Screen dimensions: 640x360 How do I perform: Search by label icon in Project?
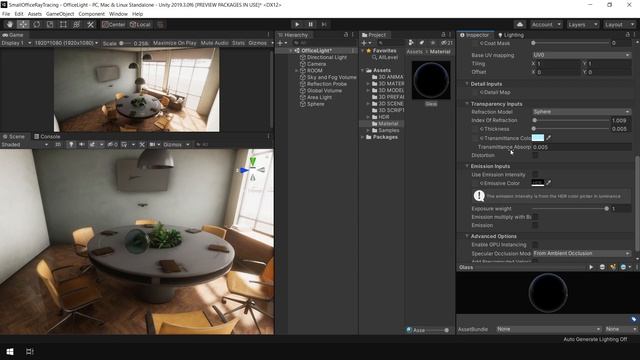422,43
